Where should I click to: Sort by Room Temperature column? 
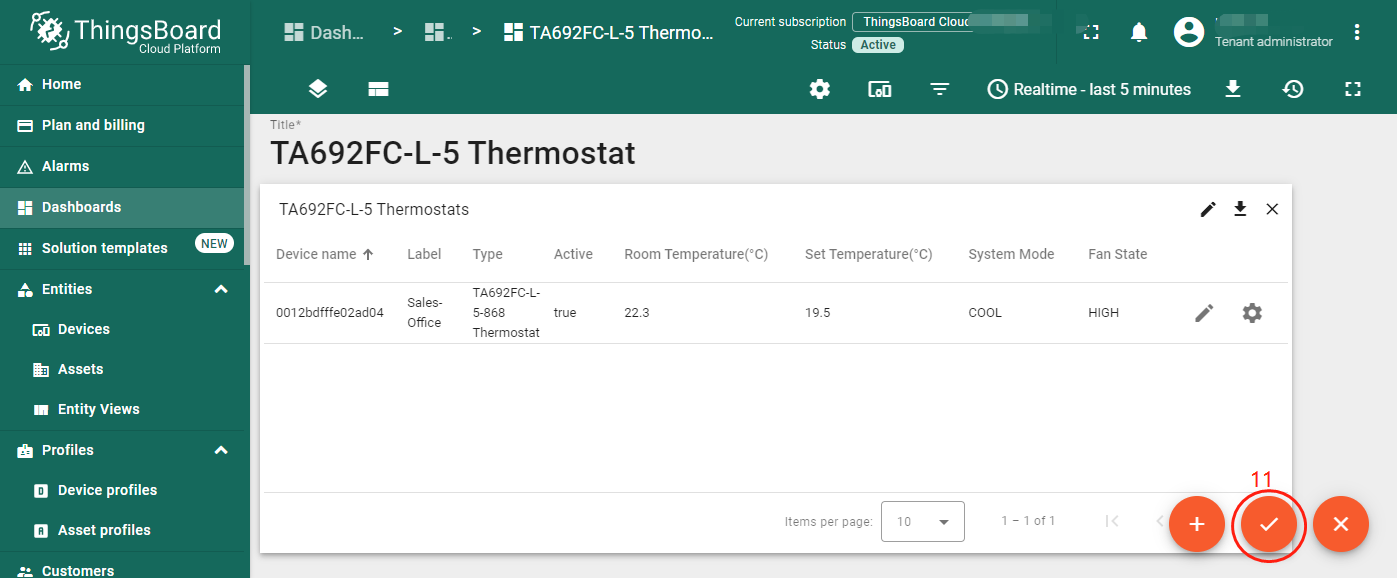696,254
